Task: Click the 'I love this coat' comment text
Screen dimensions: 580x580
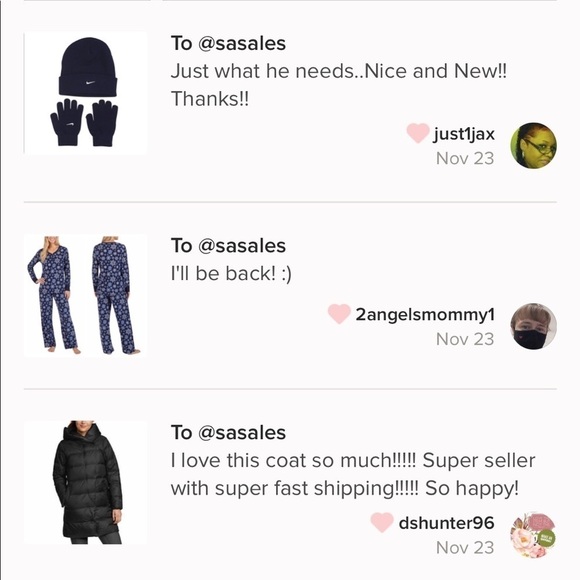Action: coord(353,475)
